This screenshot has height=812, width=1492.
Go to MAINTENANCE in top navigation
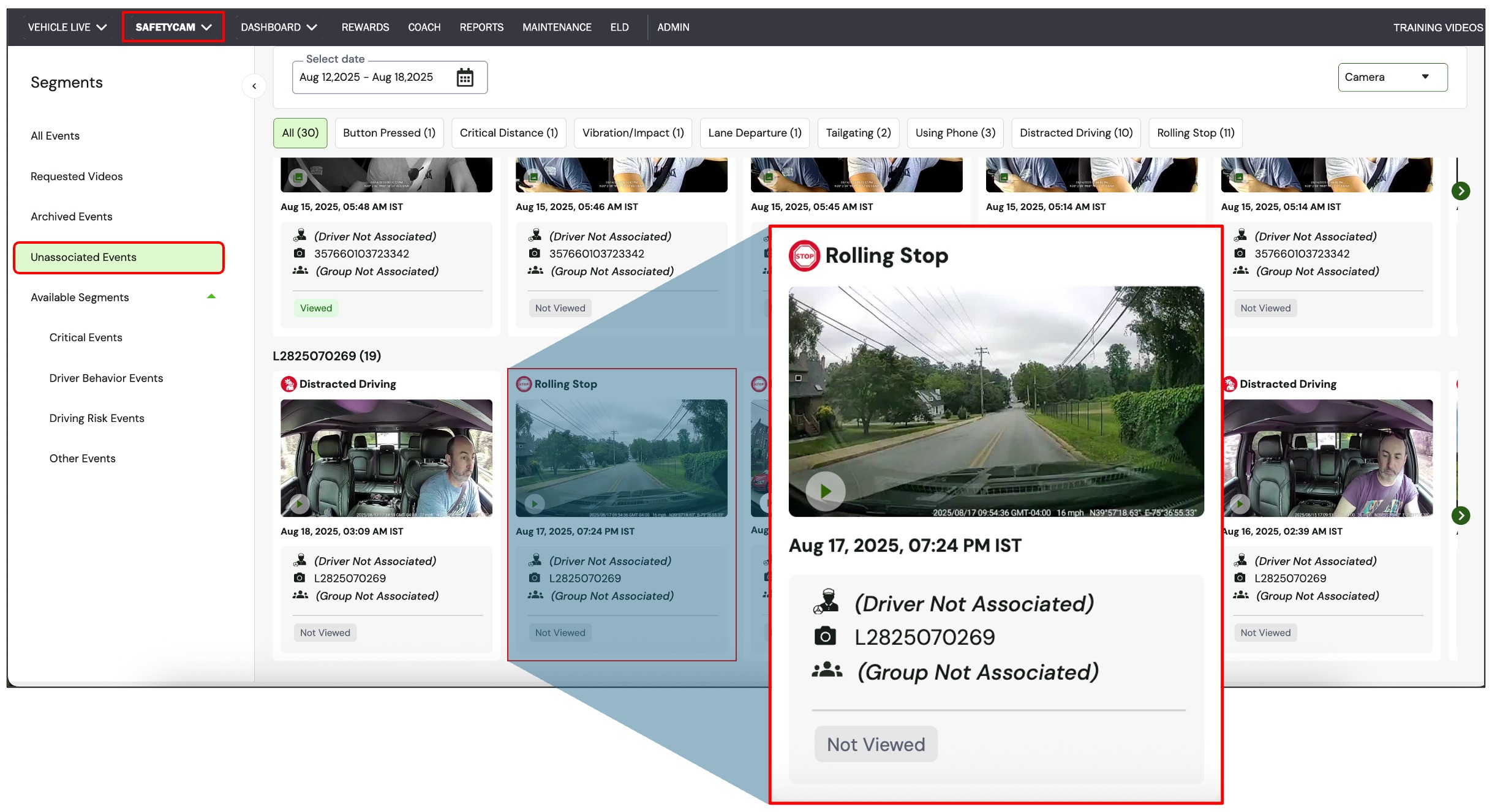(x=557, y=27)
